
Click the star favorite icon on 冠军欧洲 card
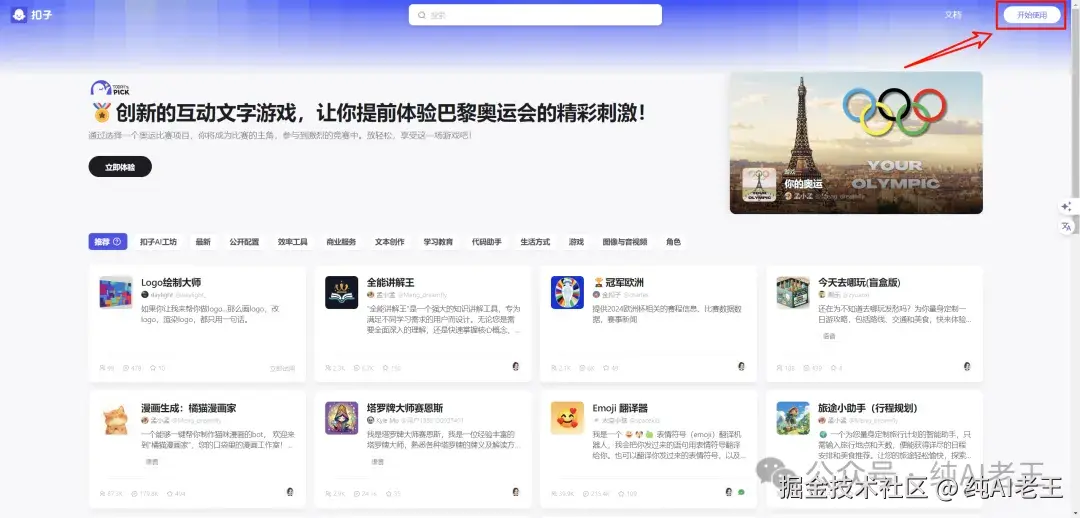605,368
